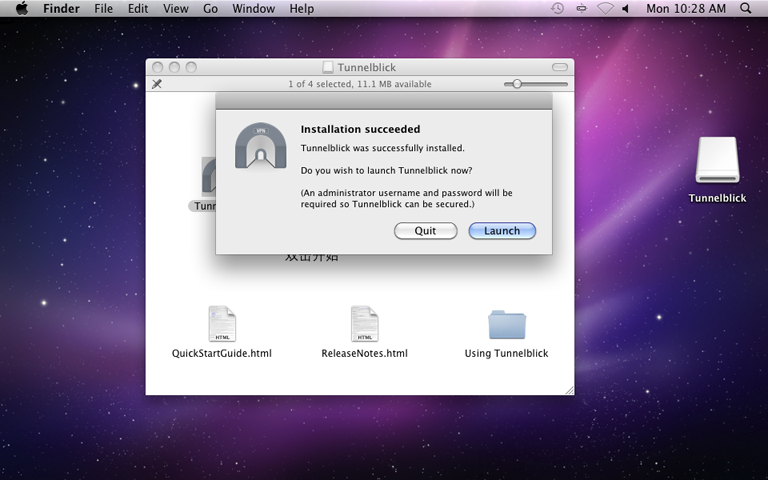Minimize the Tunnelblick Finder window
768x480 pixels.
coord(174,67)
